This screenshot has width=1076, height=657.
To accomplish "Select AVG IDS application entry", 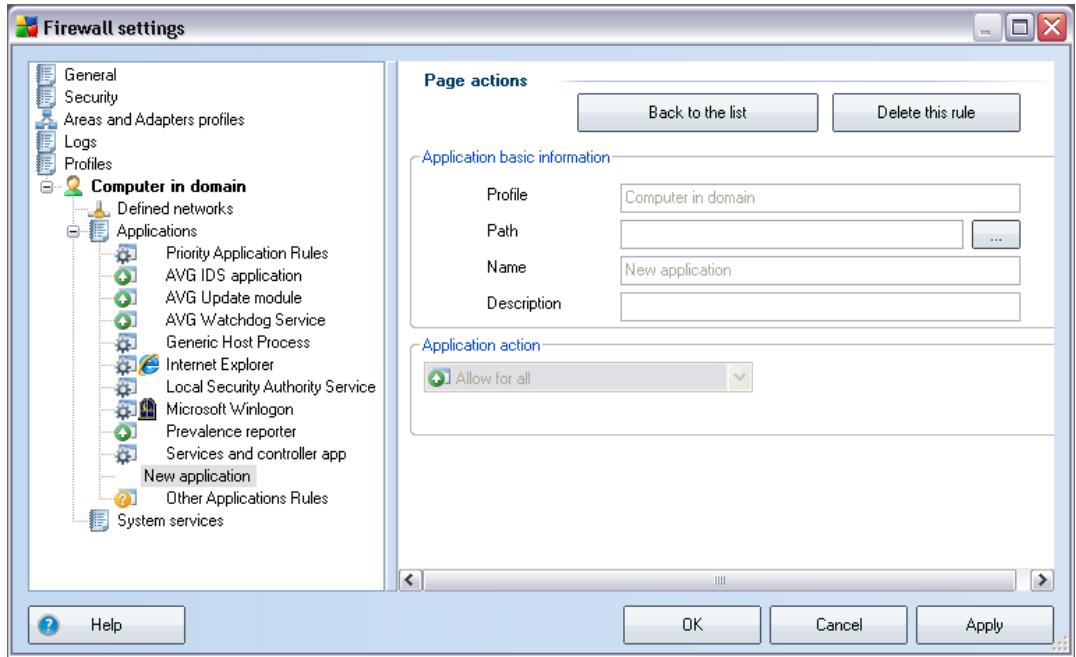I will (233, 275).
